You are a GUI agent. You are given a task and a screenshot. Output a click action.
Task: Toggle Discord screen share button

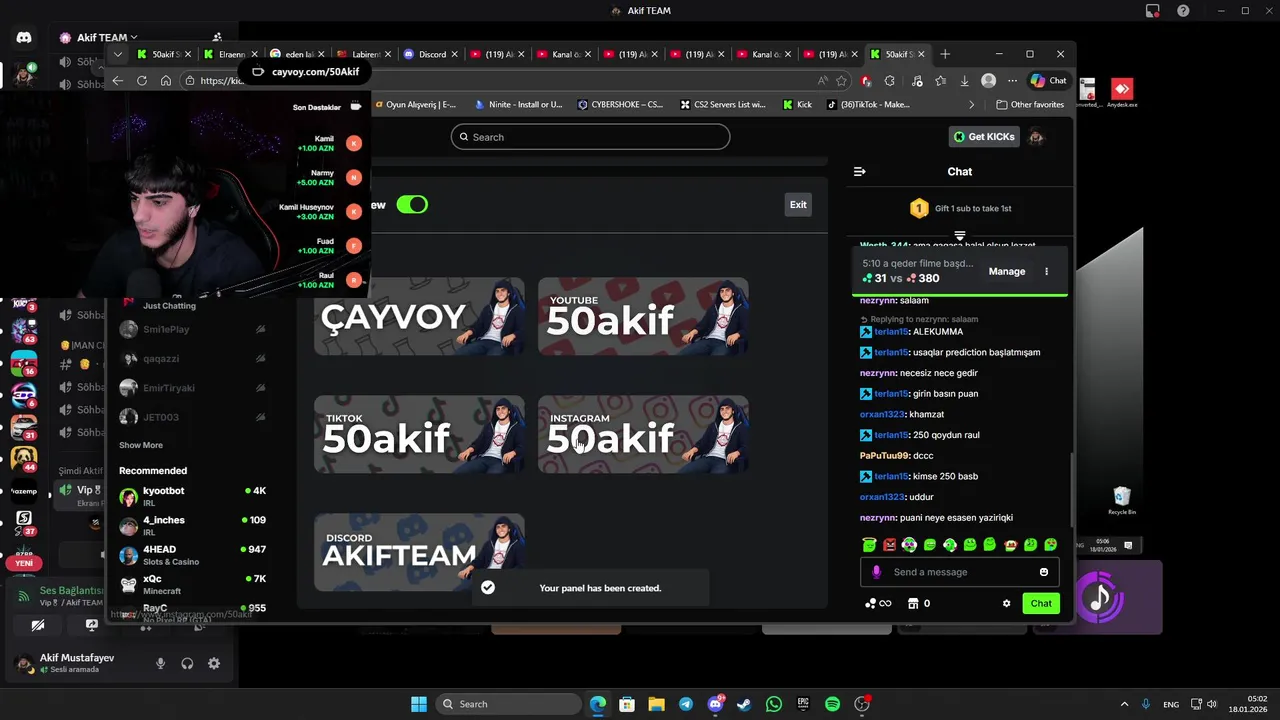pyautogui.click(x=91, y=625)
